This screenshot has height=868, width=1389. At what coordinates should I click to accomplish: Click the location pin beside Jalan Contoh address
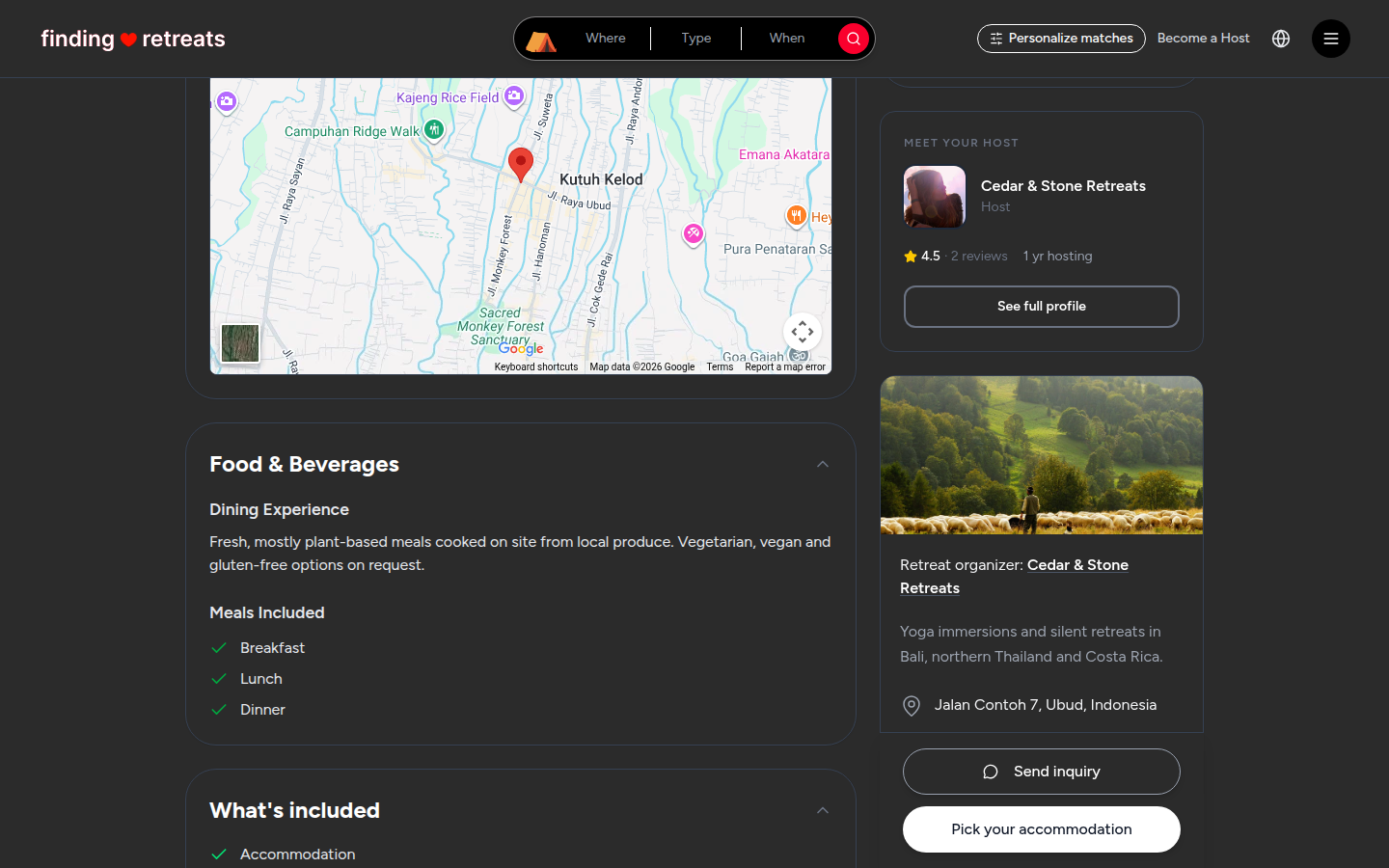click(x=912, y=706)
